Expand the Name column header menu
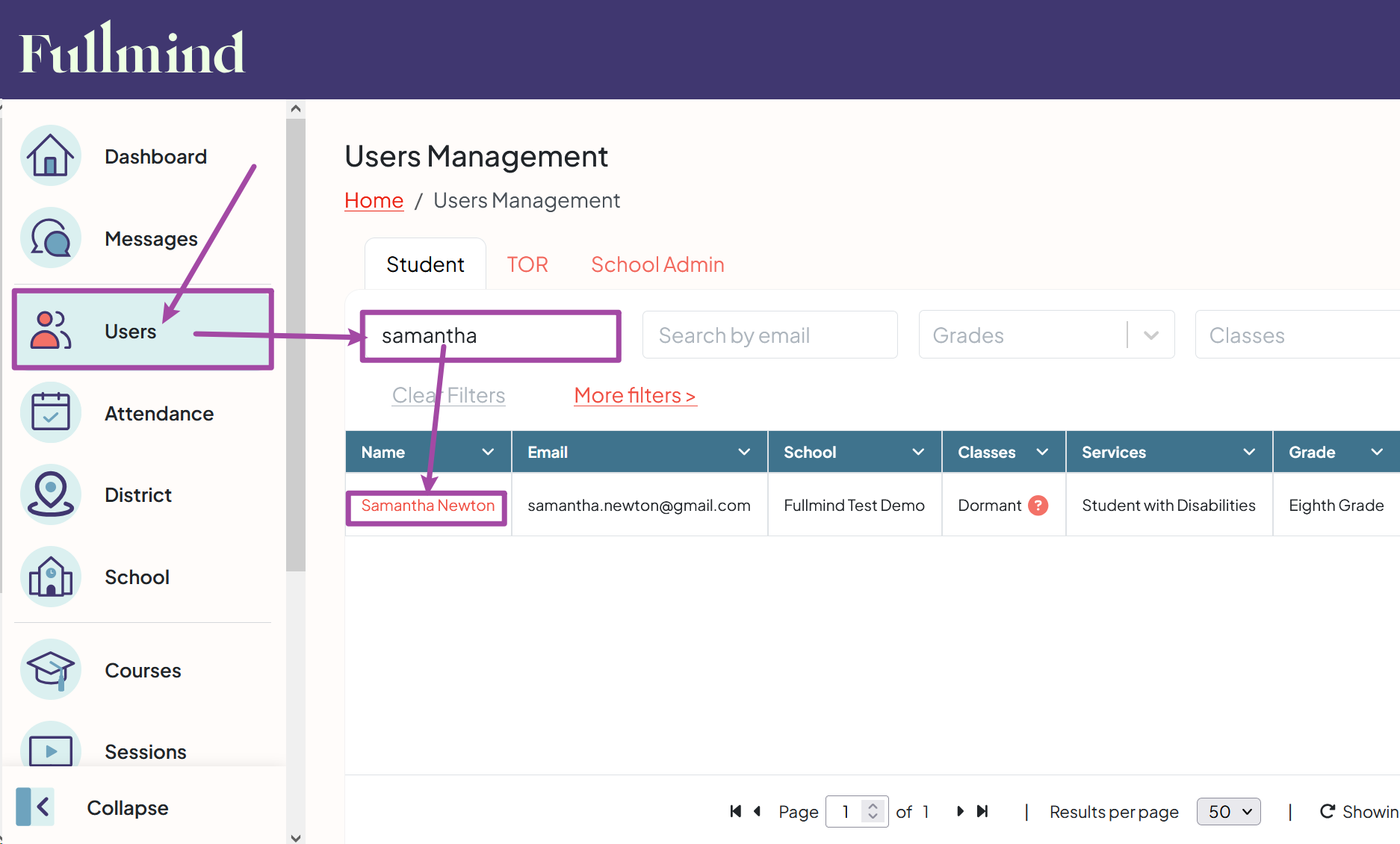Screen dimensions: 1400x844 (x=488, y=452)
